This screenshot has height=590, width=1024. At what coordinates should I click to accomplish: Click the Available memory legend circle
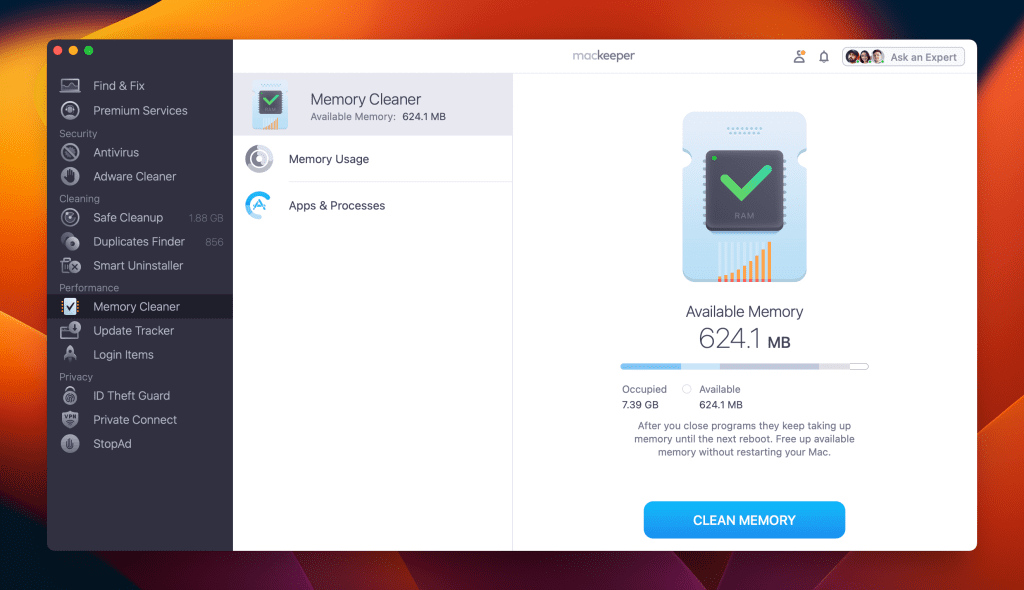point(686,389)
